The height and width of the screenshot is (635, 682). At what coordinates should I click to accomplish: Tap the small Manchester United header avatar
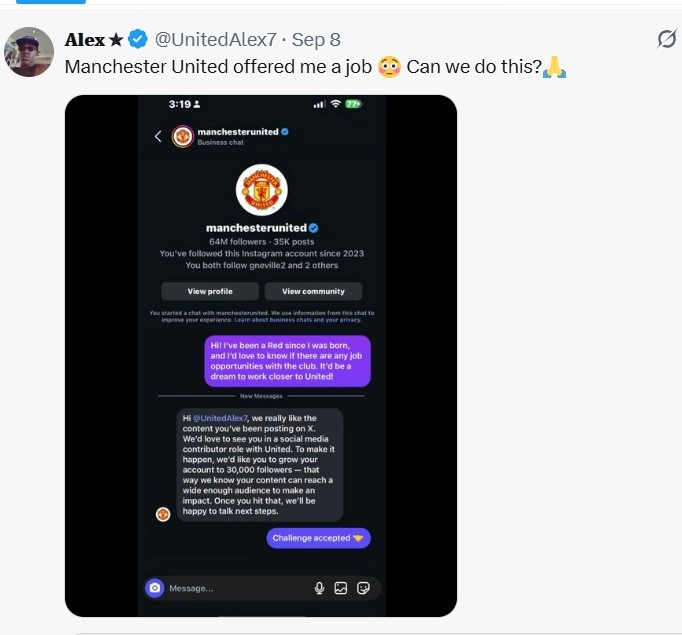tap(182, 137)
